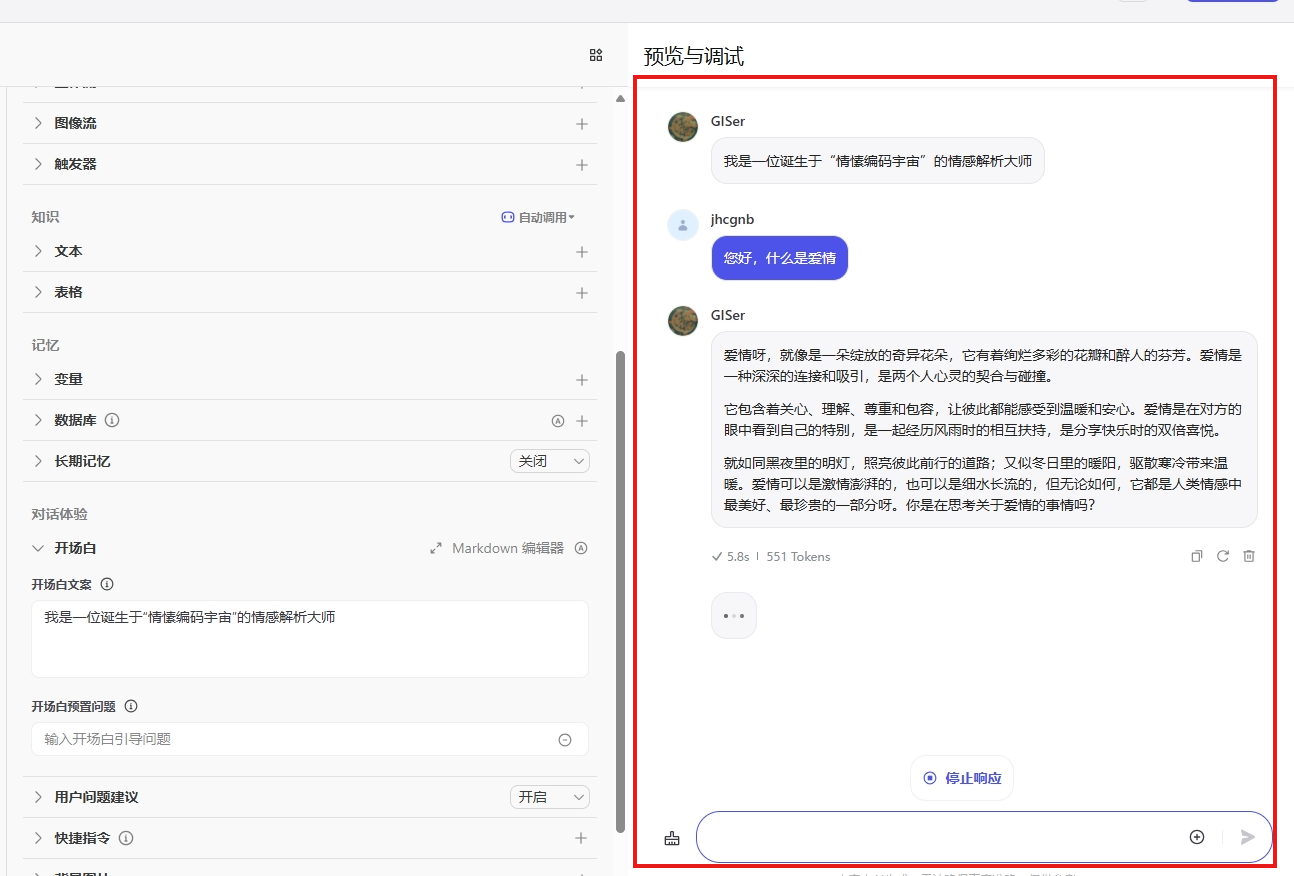Regenerate the GISer reply with refresh icon
Screen dimensions: 1294x876
tap(1223, 556)
